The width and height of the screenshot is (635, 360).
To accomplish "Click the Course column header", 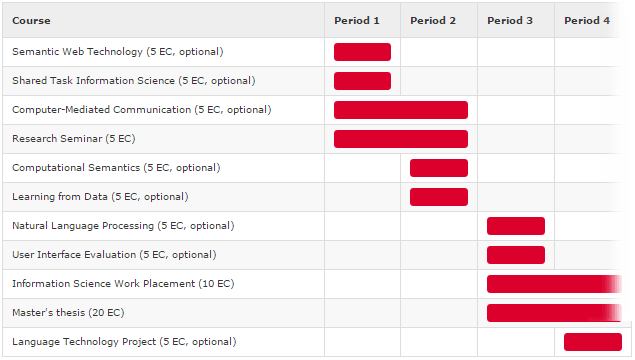I will click(31, 21).
